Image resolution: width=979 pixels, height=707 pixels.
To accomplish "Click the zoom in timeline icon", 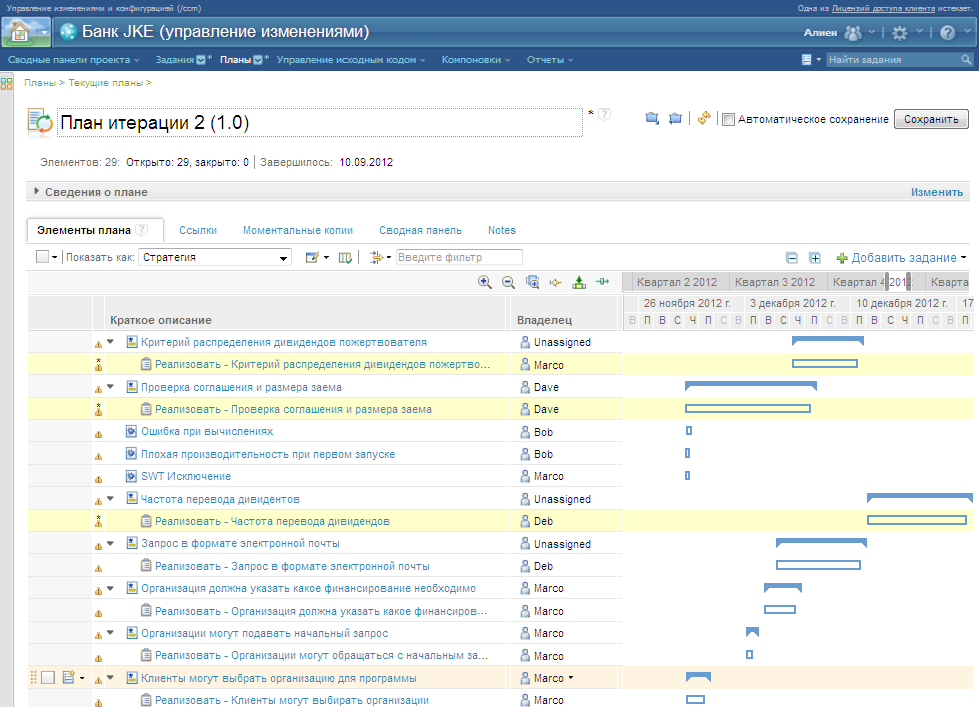I will tap(485, 283).
